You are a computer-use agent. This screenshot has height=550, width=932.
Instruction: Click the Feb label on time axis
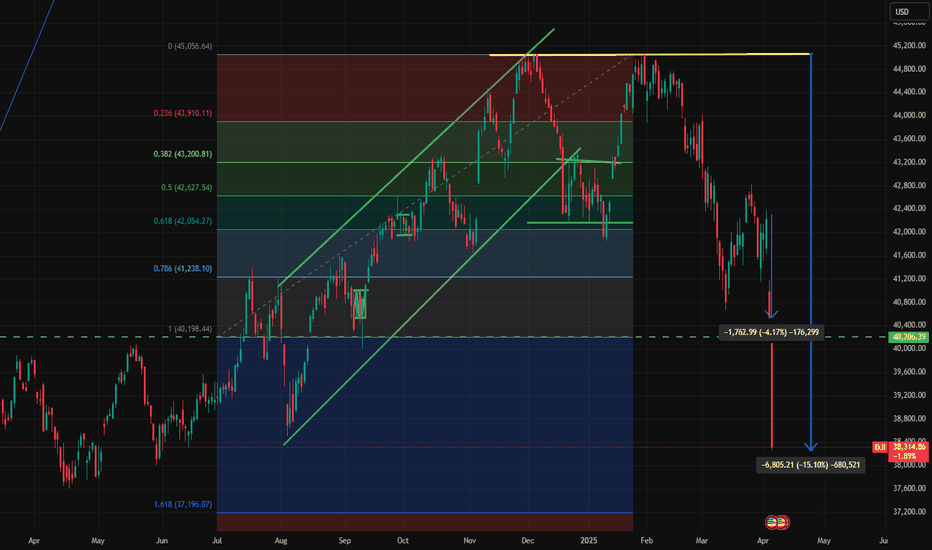coord(647,540)
